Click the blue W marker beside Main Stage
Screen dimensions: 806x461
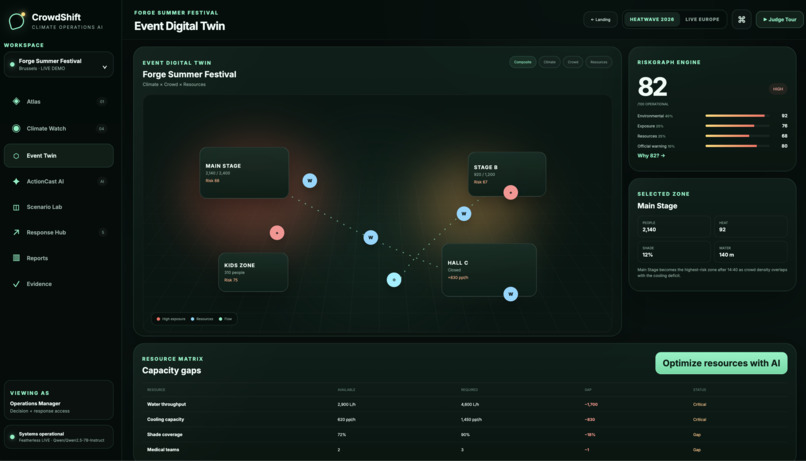[x=309, y=180]
